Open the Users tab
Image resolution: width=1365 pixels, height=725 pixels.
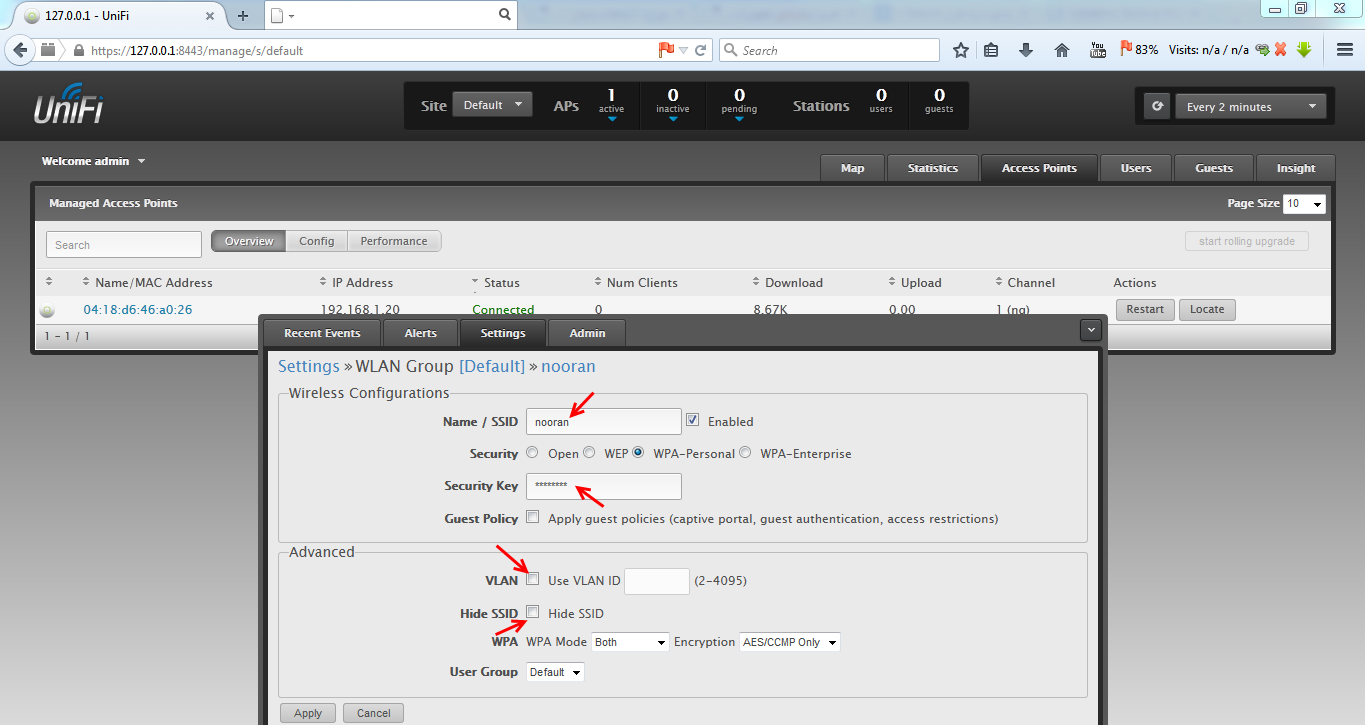click(1136, 168)
